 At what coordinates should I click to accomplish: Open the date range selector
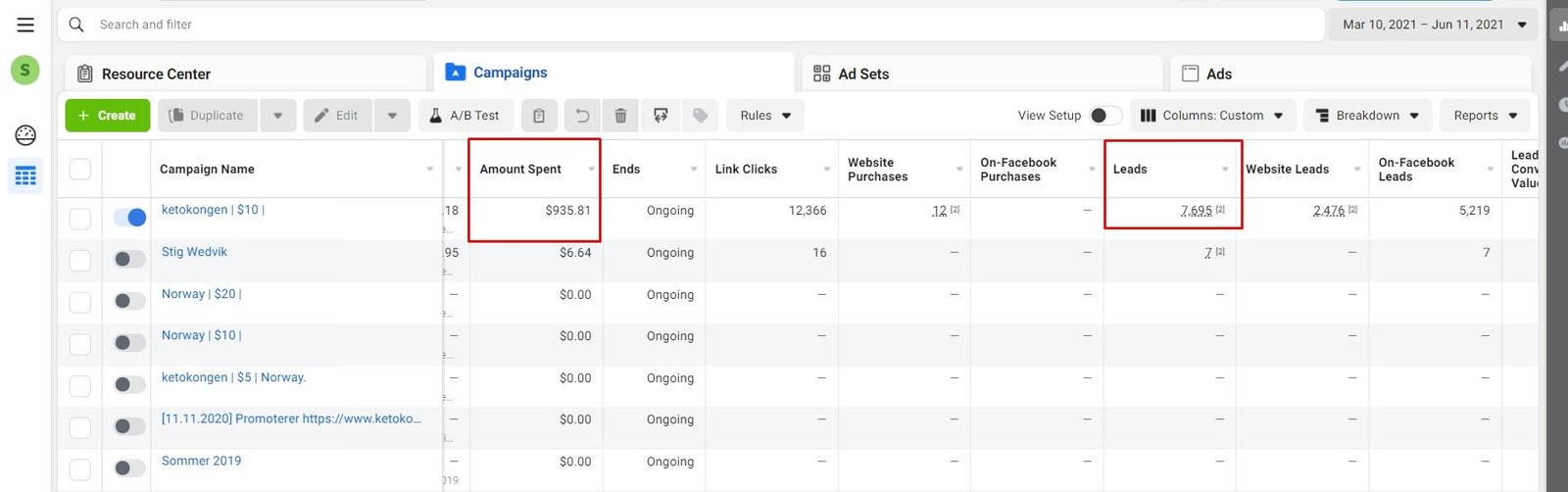tap(1434, 25)
